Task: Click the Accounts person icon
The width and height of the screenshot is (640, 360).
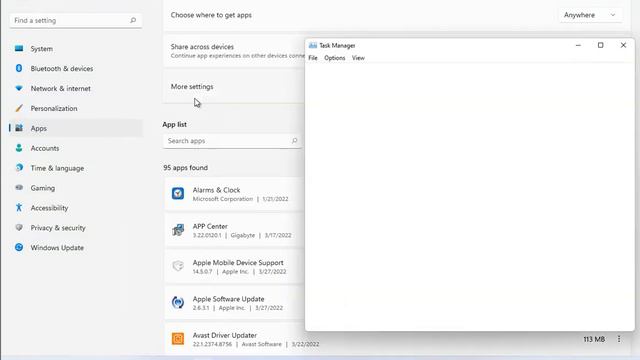Action: 19,148
